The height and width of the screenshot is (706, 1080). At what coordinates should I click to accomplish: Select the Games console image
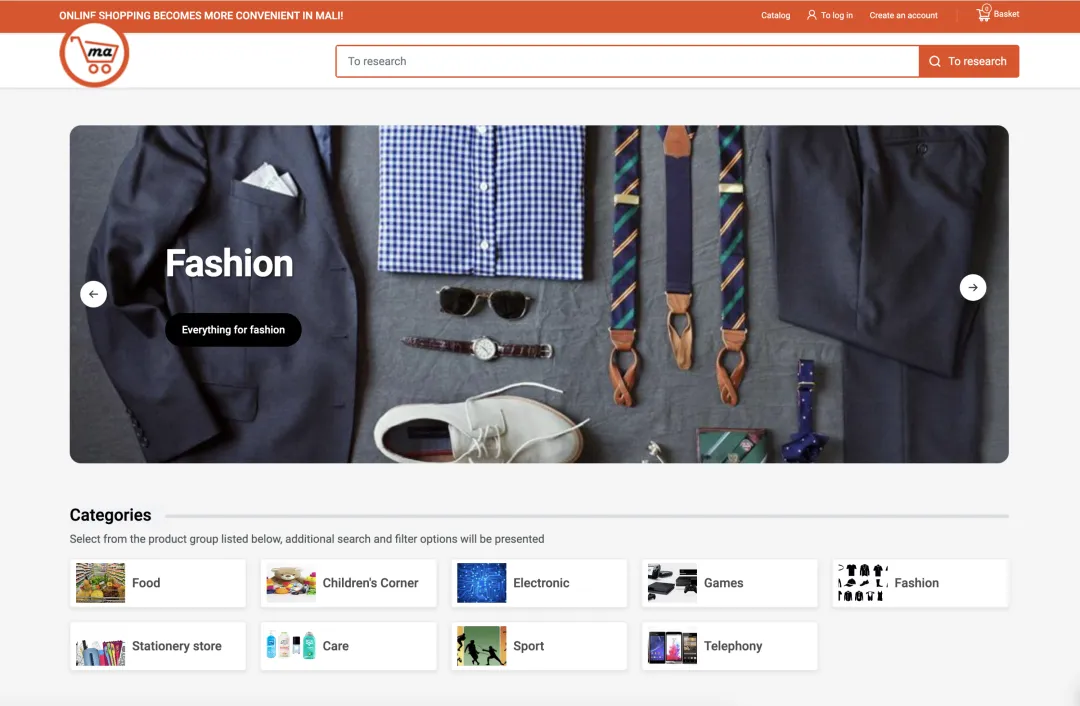point(672,583)
